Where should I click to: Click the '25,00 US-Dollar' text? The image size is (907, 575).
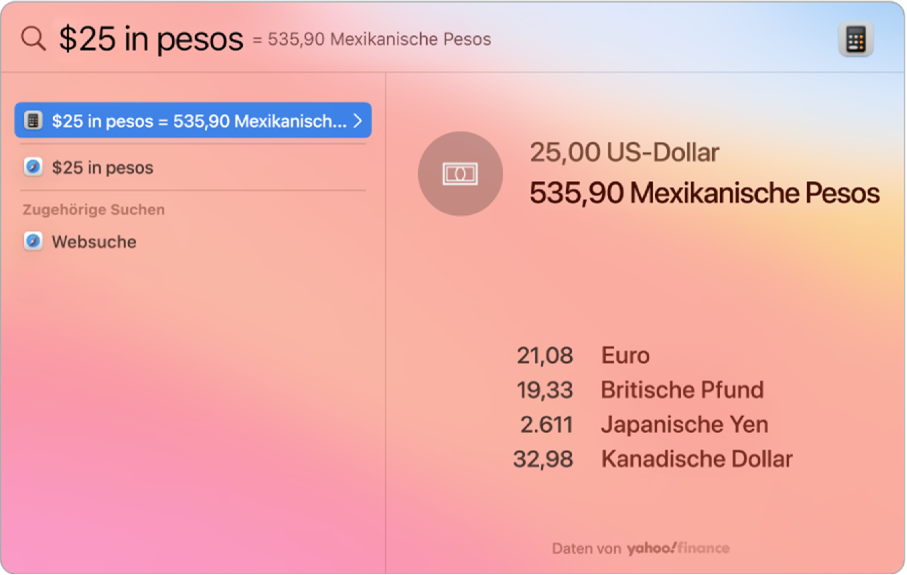(624, 153)
